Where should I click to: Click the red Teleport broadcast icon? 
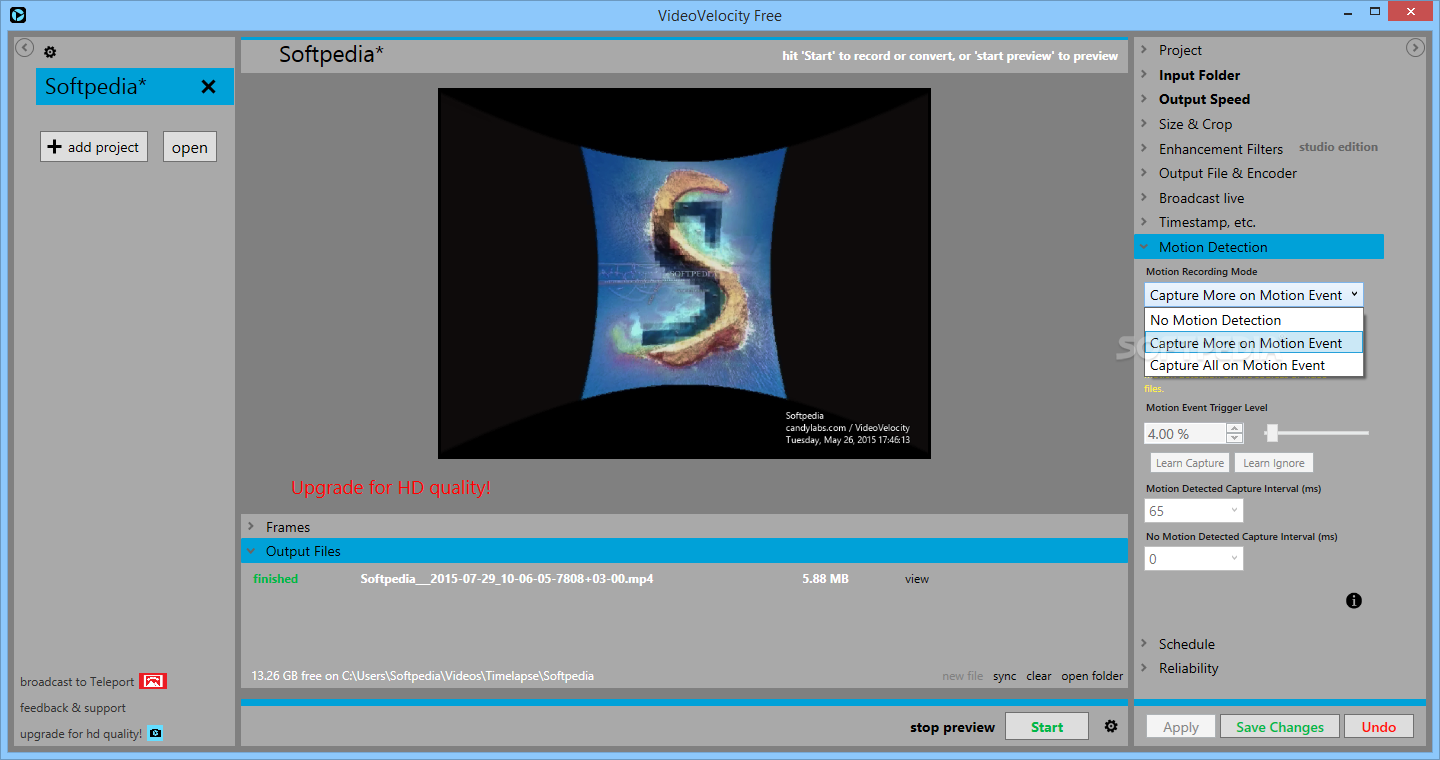click(153, 681)
